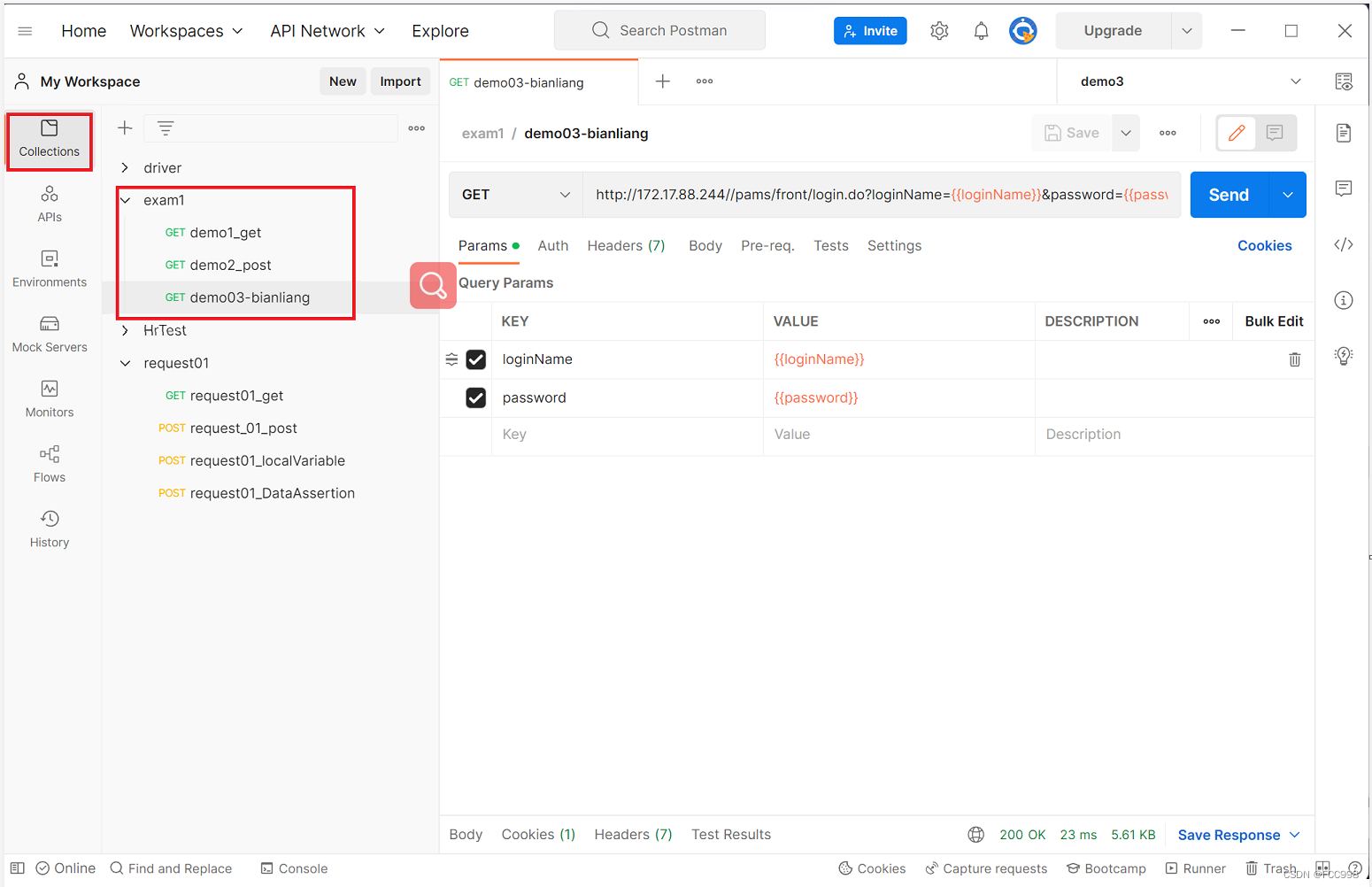This screenshot has height=887, width=1372.
Task: Uncheck the password parameter checkbox
Action: click(x=476, y=397)
